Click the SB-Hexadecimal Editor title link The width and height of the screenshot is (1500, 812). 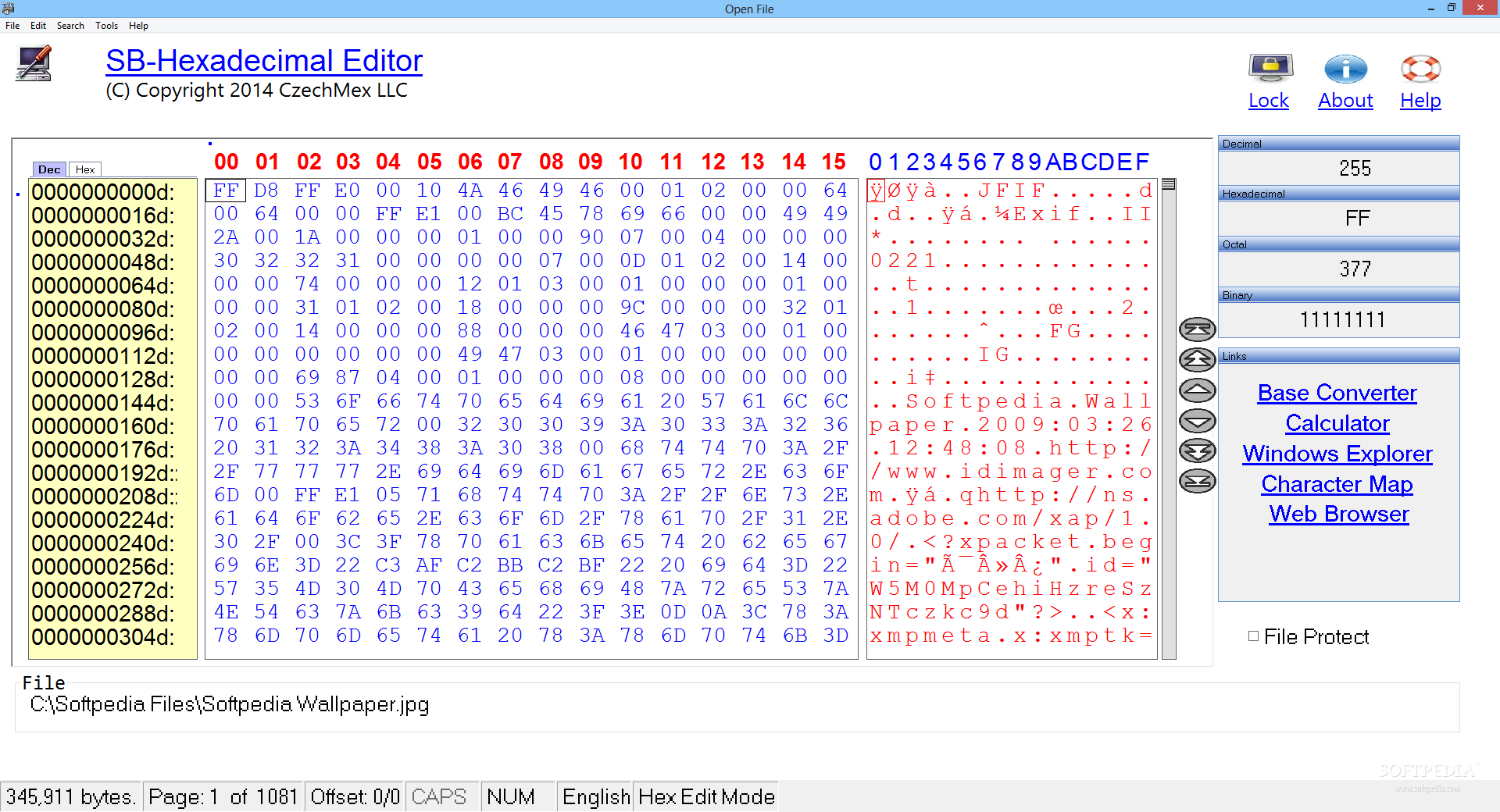pos(264,61)
